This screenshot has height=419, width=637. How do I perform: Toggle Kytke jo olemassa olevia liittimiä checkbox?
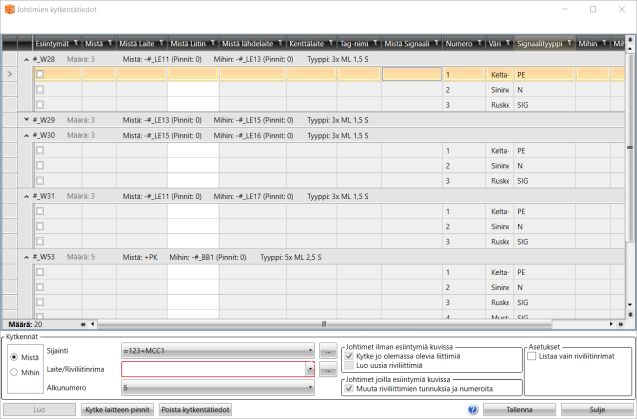348,355
